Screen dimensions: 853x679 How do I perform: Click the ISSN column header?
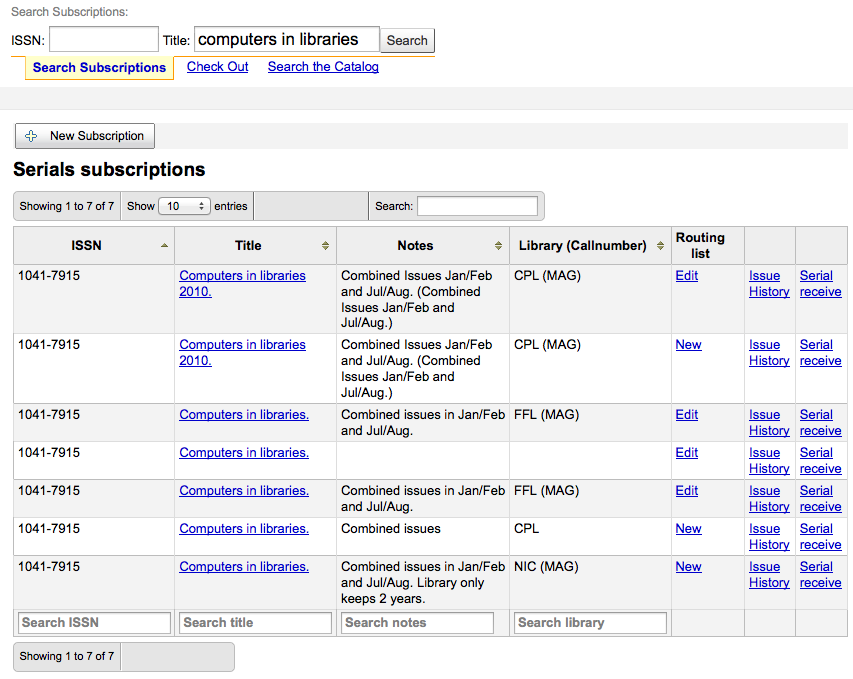click(x=94, y=246)
